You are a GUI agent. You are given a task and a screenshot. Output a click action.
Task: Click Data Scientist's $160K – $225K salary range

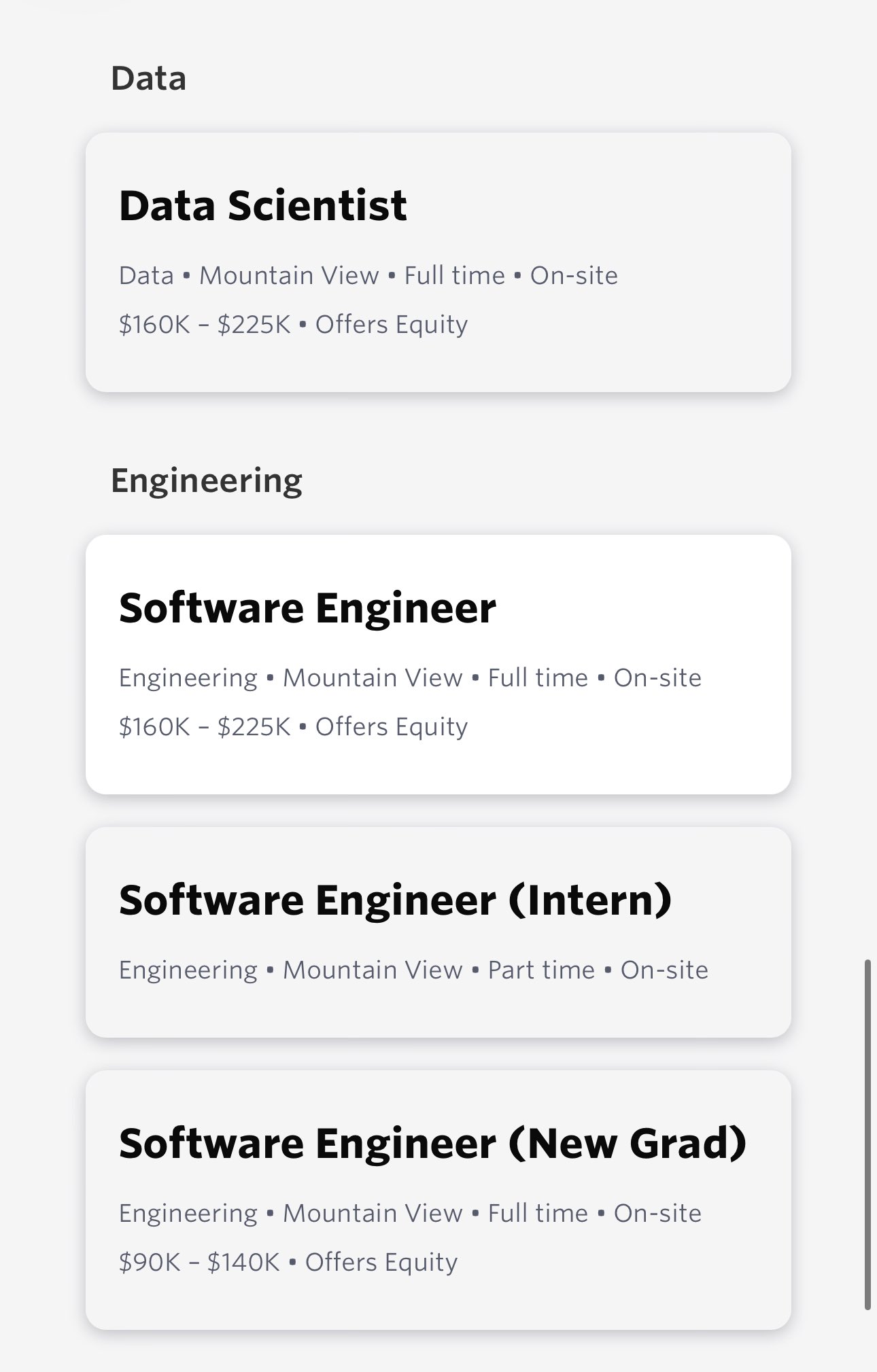[205, 325]
